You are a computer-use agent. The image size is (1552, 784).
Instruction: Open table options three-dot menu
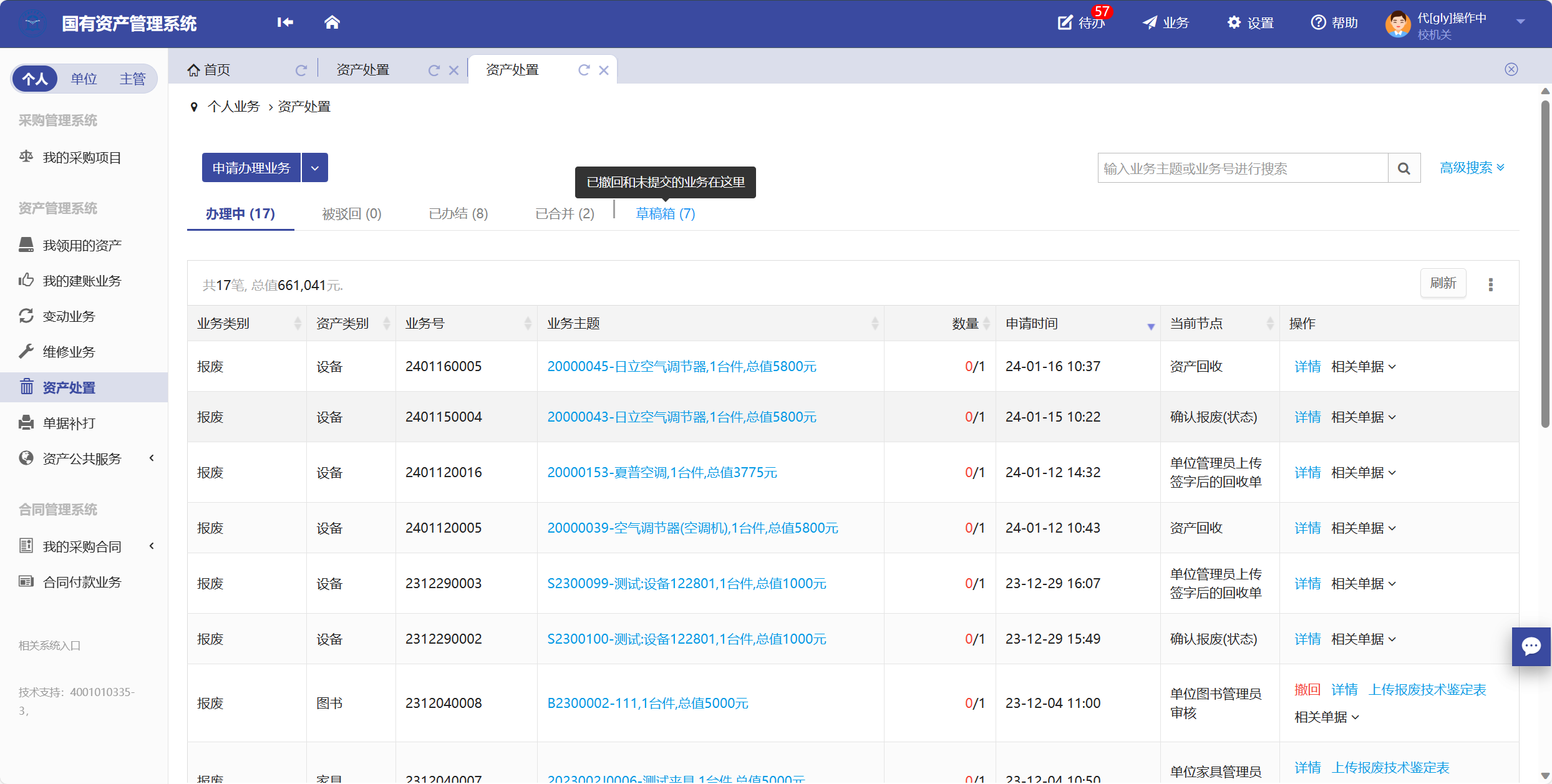1490,284
